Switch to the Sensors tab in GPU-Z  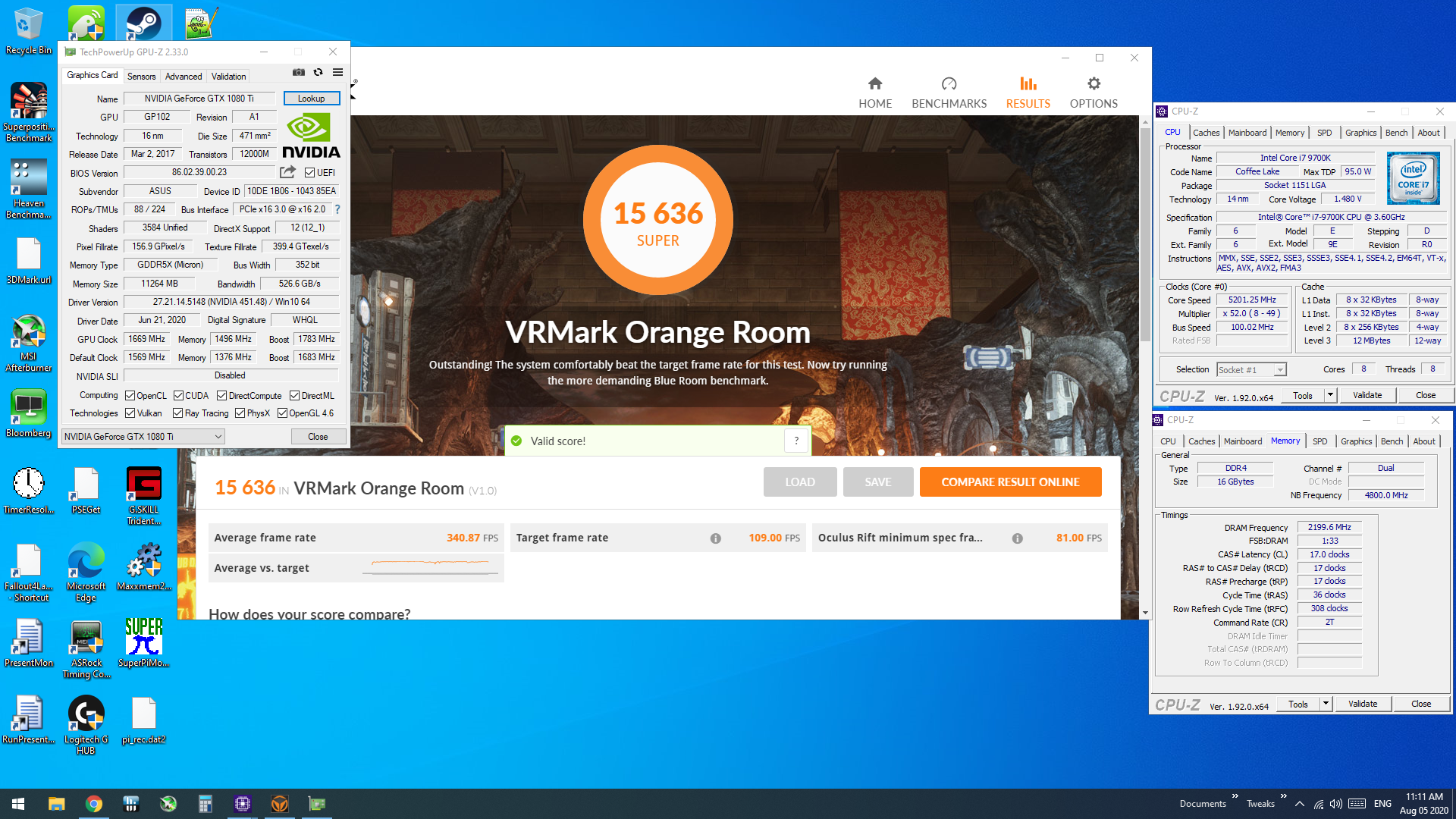click(141, 77)
